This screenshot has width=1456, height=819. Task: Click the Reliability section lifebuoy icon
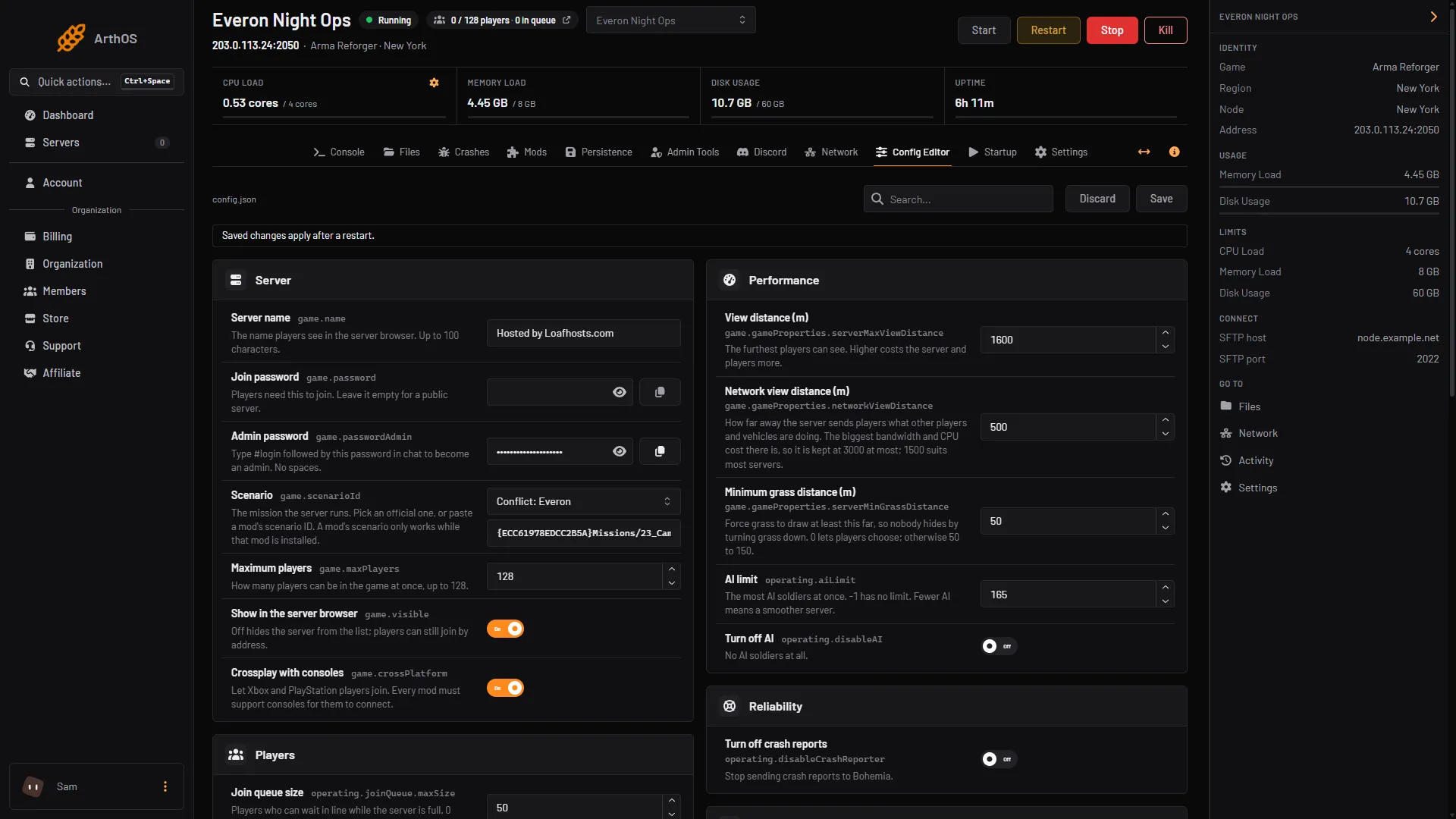(730, 706)
